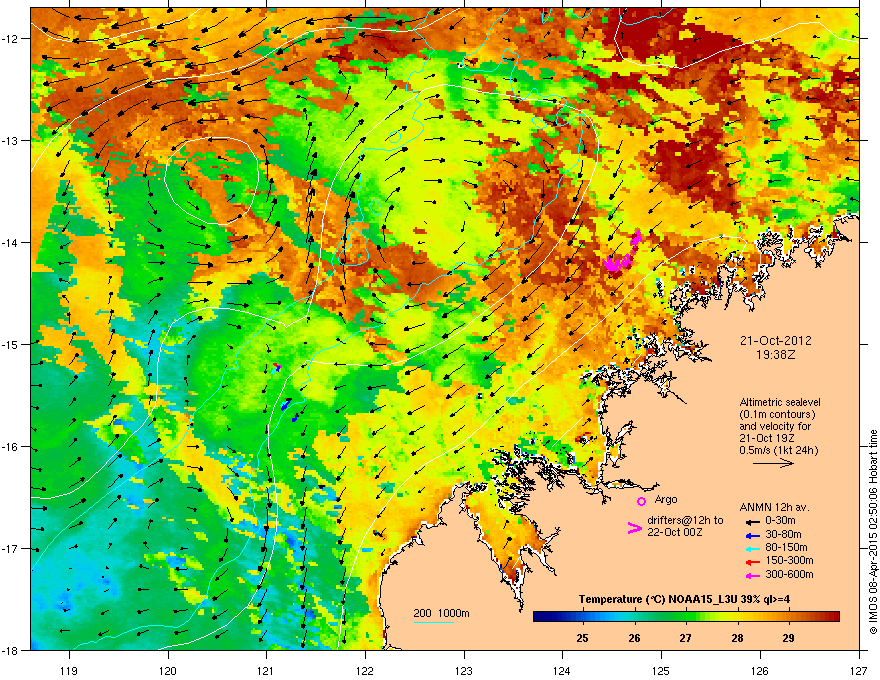Click the 126 longitude axis label

point(760,670)
